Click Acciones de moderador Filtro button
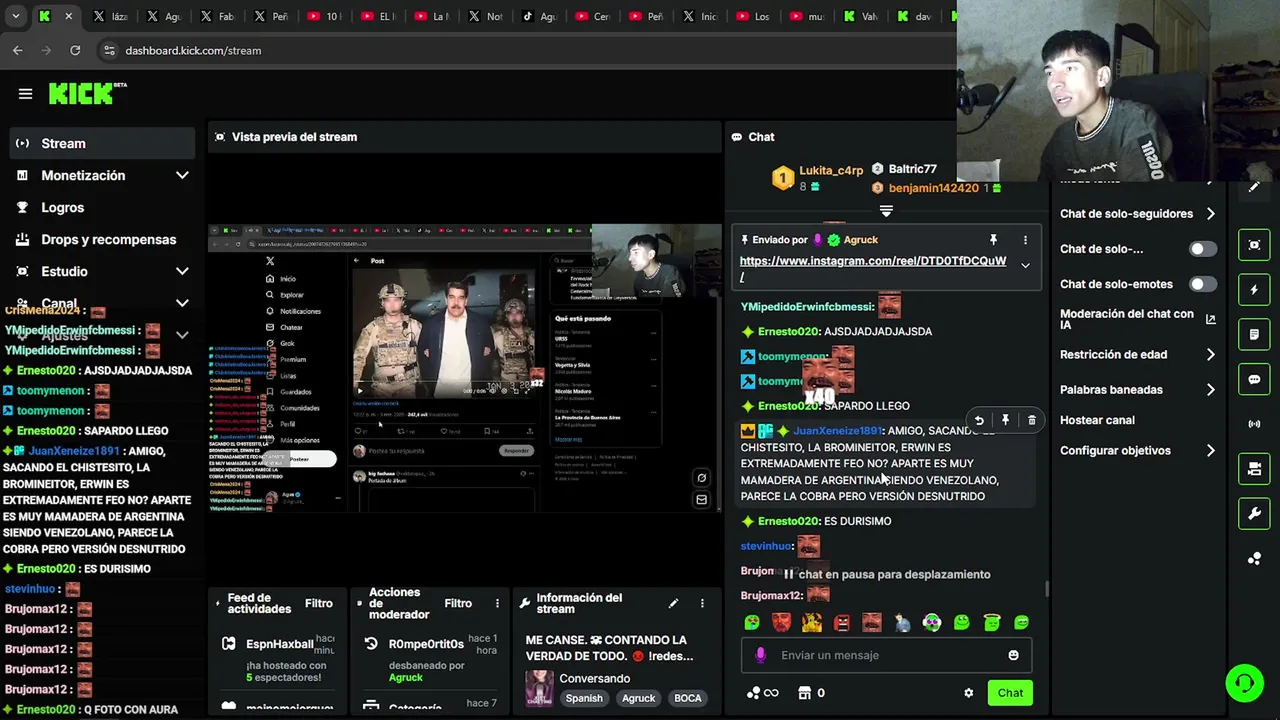This screenshot has height=720, width=1280. point(458,603)
